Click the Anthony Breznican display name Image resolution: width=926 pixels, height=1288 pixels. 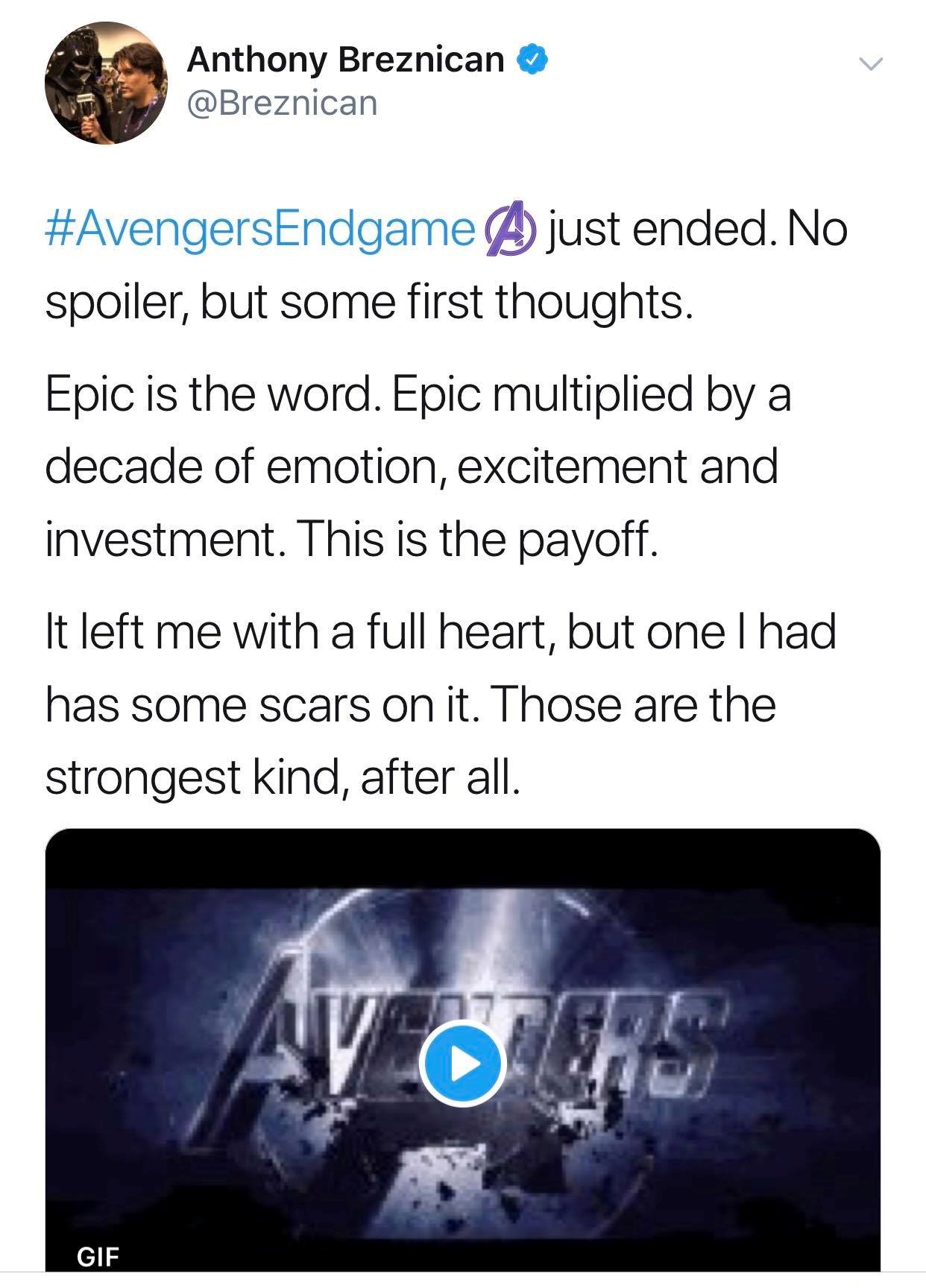pyautogui.click(x=345, y=60)
